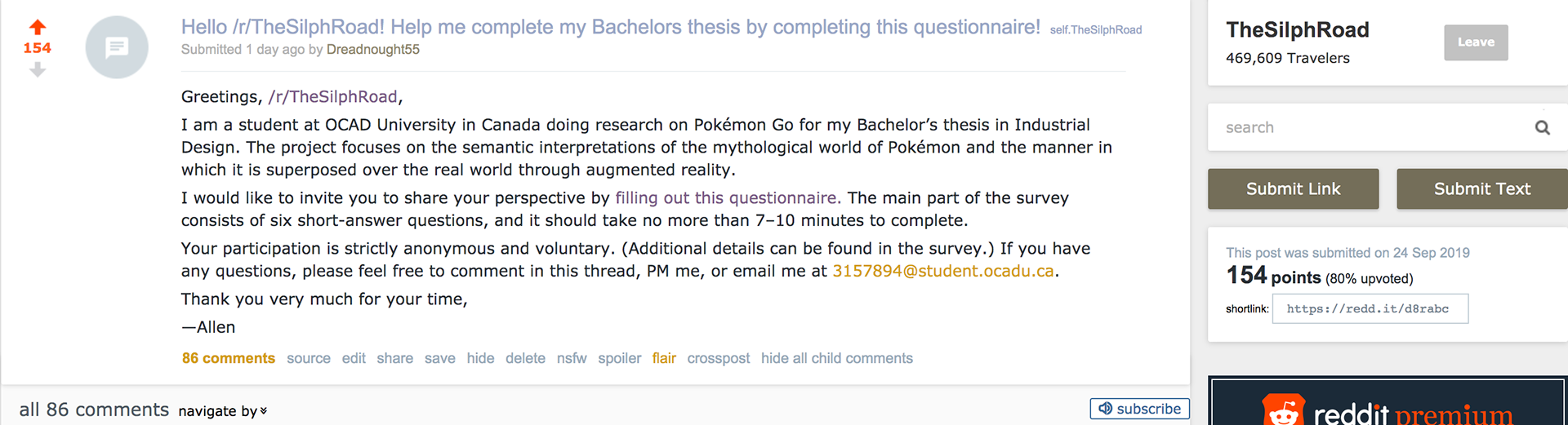This screenshot has width=1568, height=425.
Task: Hide all child comments
Action: click(836, 358)
